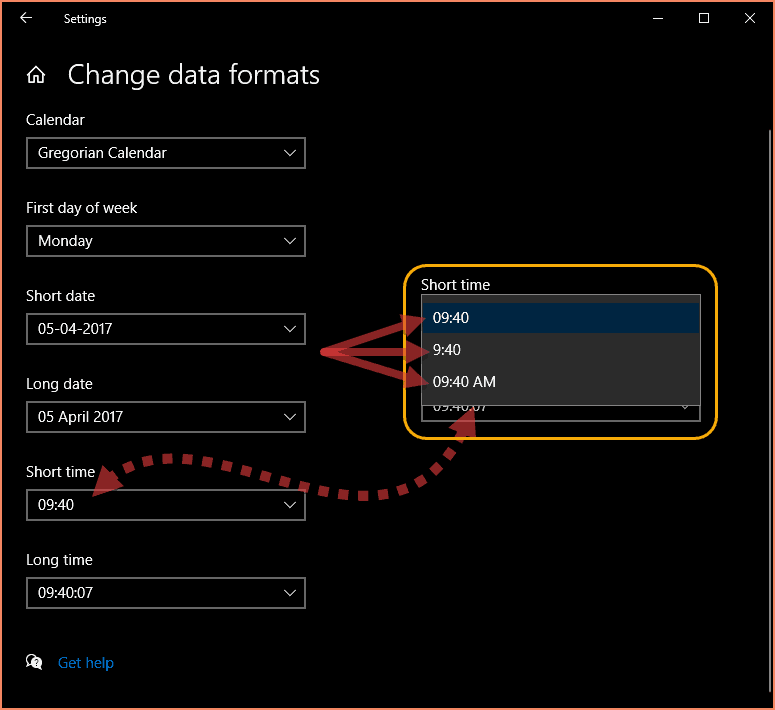
Task: Go to Settings home via the house icon
Action: click(36, 75)
